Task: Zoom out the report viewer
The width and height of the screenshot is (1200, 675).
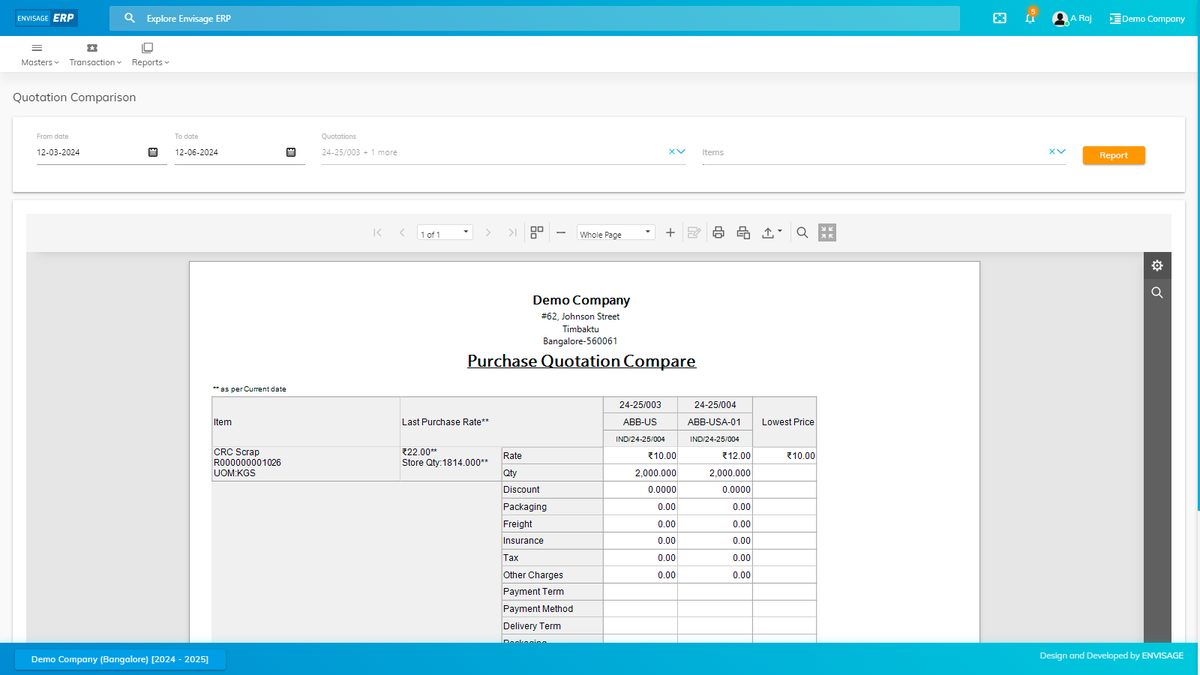Action: [561, 233]
